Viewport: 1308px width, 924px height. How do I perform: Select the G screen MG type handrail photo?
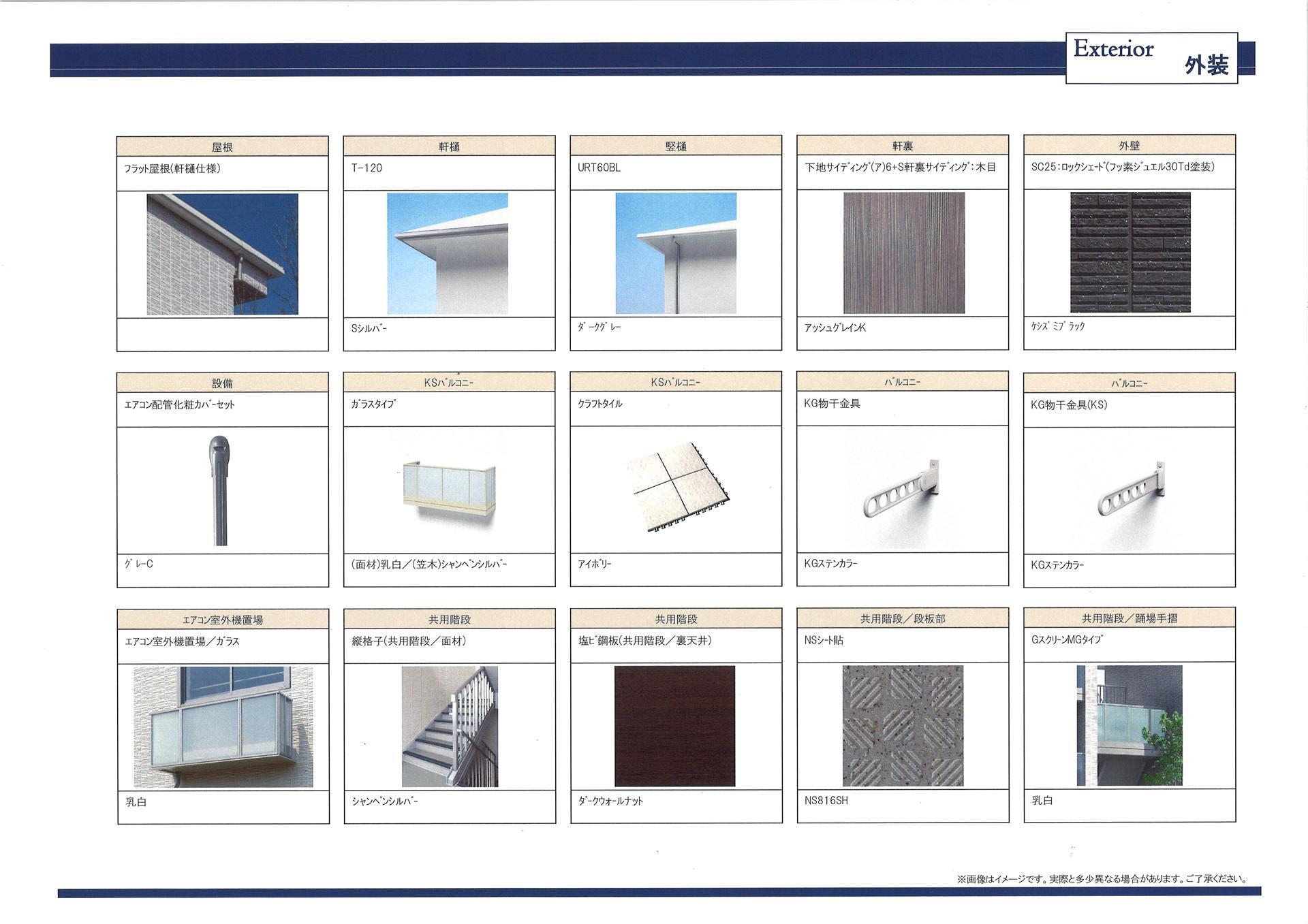point(1130,726)
